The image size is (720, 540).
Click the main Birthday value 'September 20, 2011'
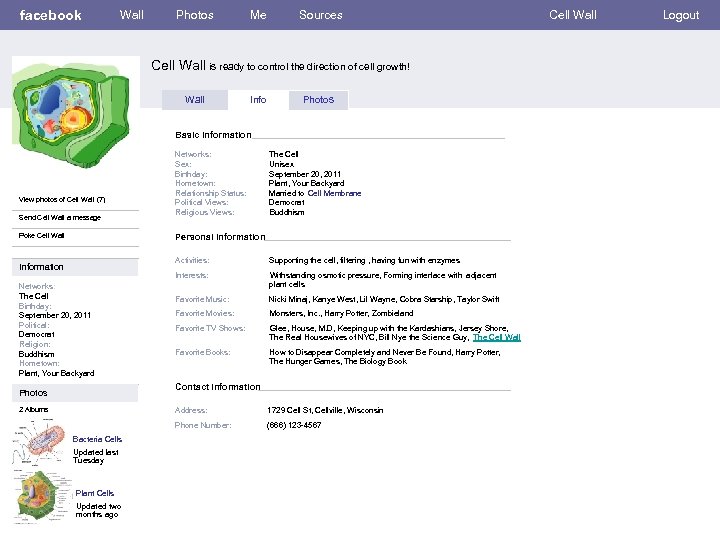305,174
